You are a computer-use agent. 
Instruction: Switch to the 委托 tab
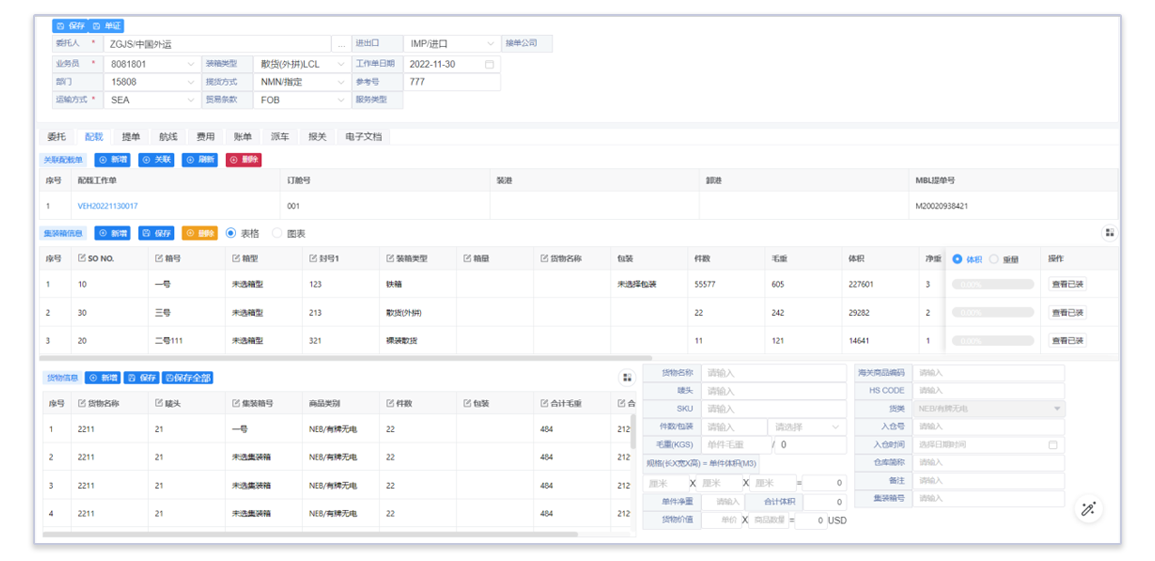(x=56, y=137)
